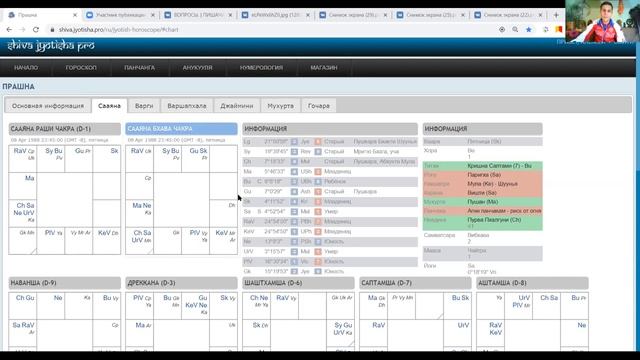Click the blue icon in Gu row
The image size is (640, 360).
(294, 191)
